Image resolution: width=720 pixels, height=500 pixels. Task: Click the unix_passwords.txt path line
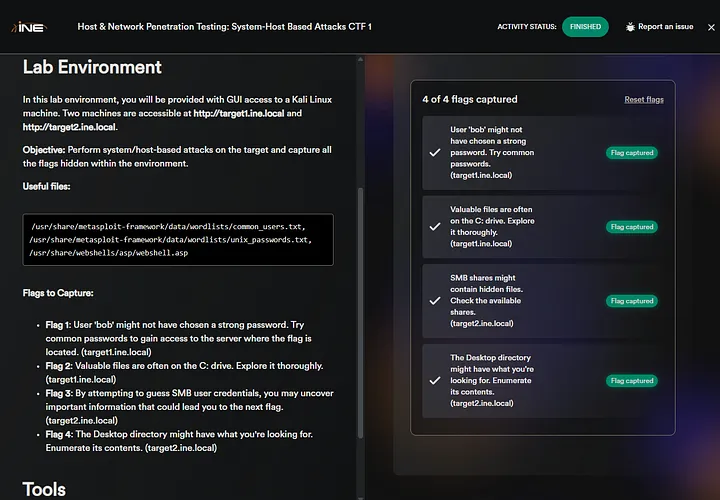coord(170,240)
